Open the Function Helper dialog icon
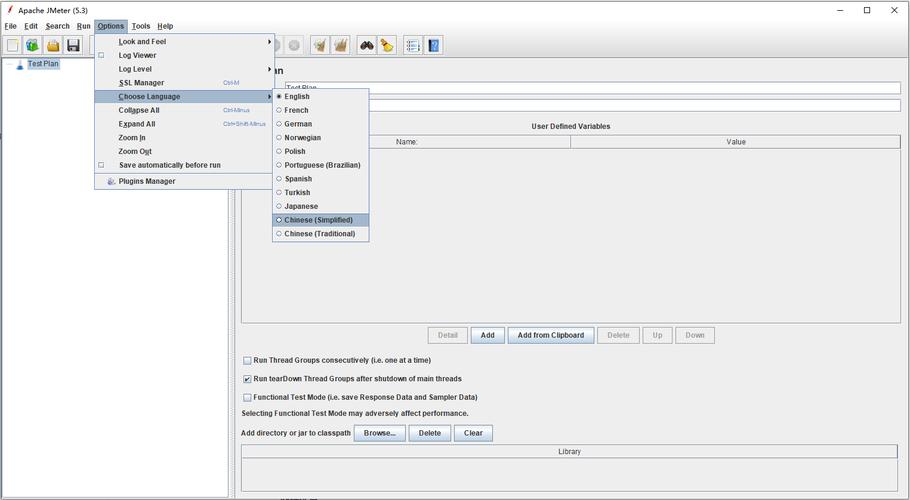Image resolution: width=910 pixels, height=500 pixels. 413,45
